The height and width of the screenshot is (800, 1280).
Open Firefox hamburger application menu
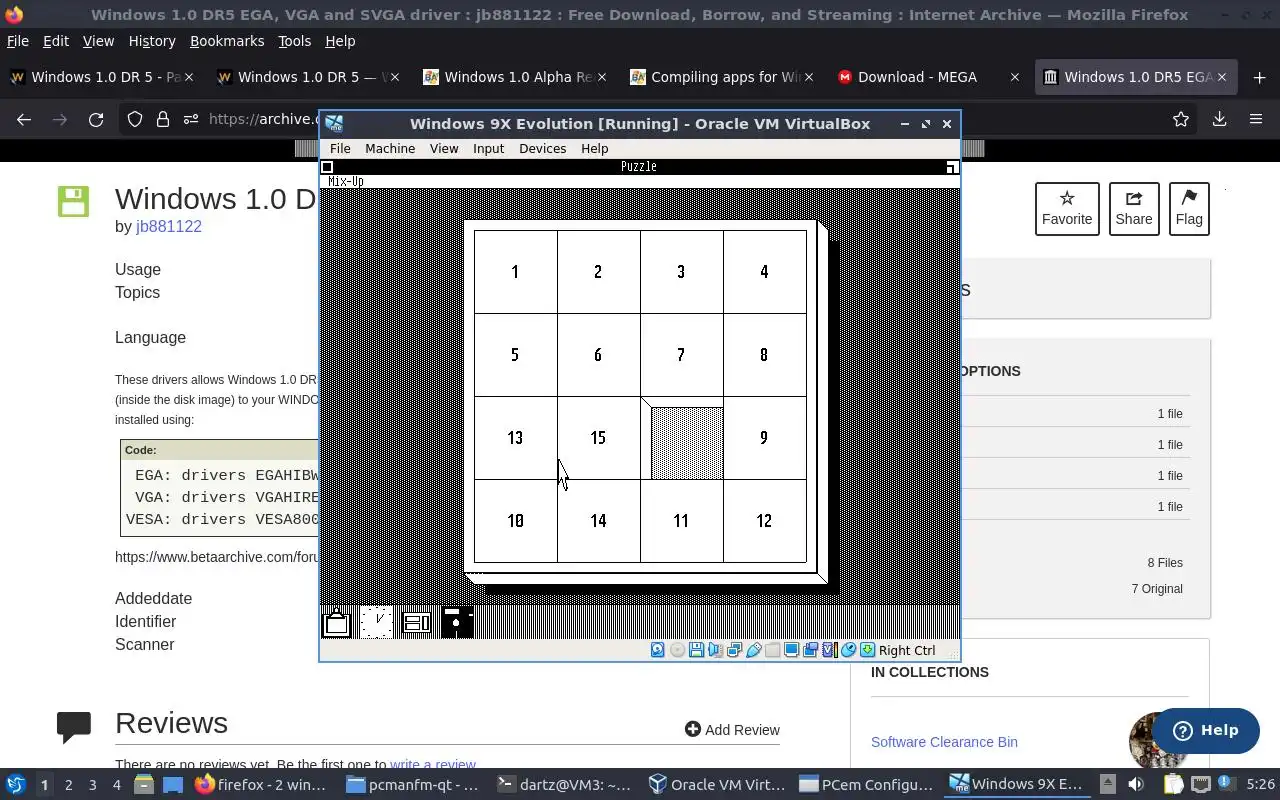(x=1256, y=119)
